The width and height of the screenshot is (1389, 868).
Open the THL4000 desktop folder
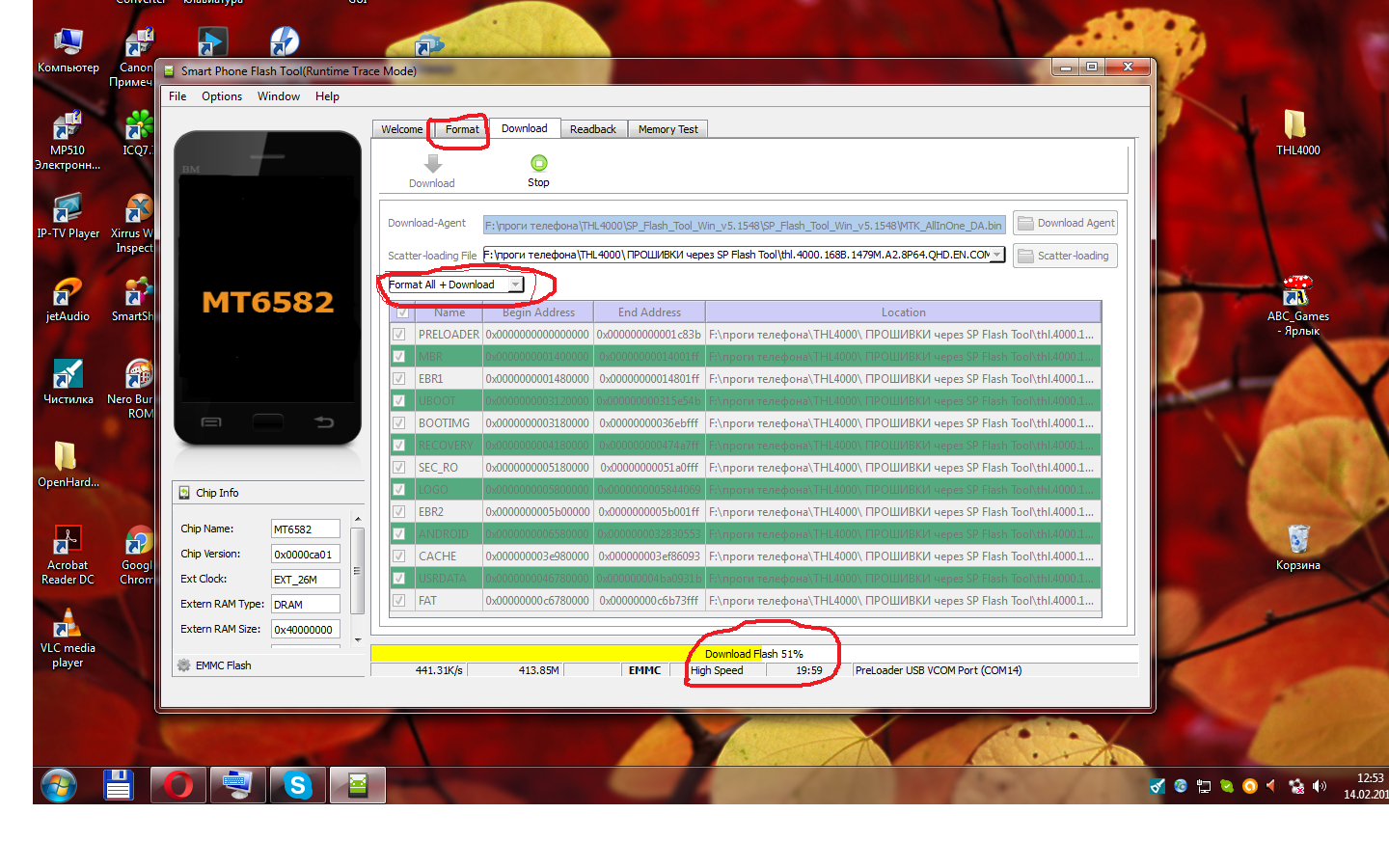pos(1295,125)
